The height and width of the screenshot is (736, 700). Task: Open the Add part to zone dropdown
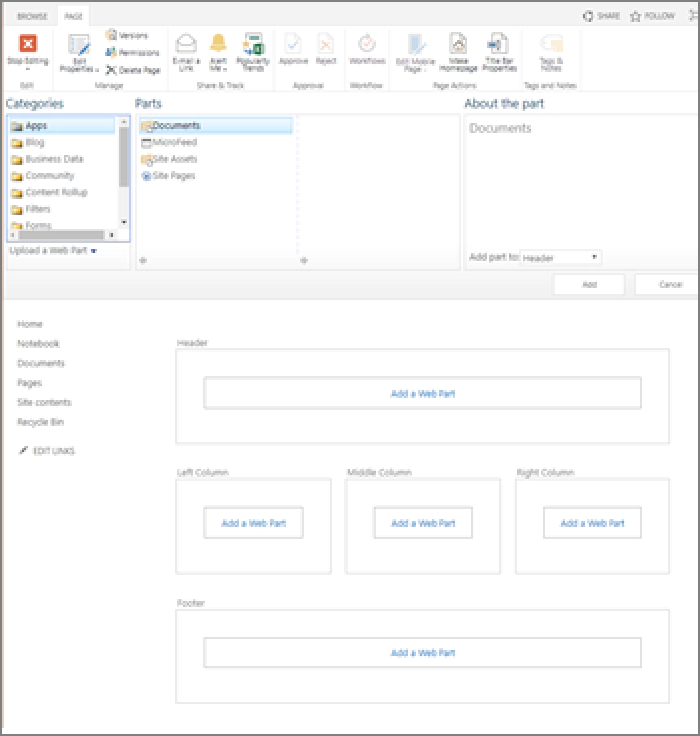pos(561,257)
